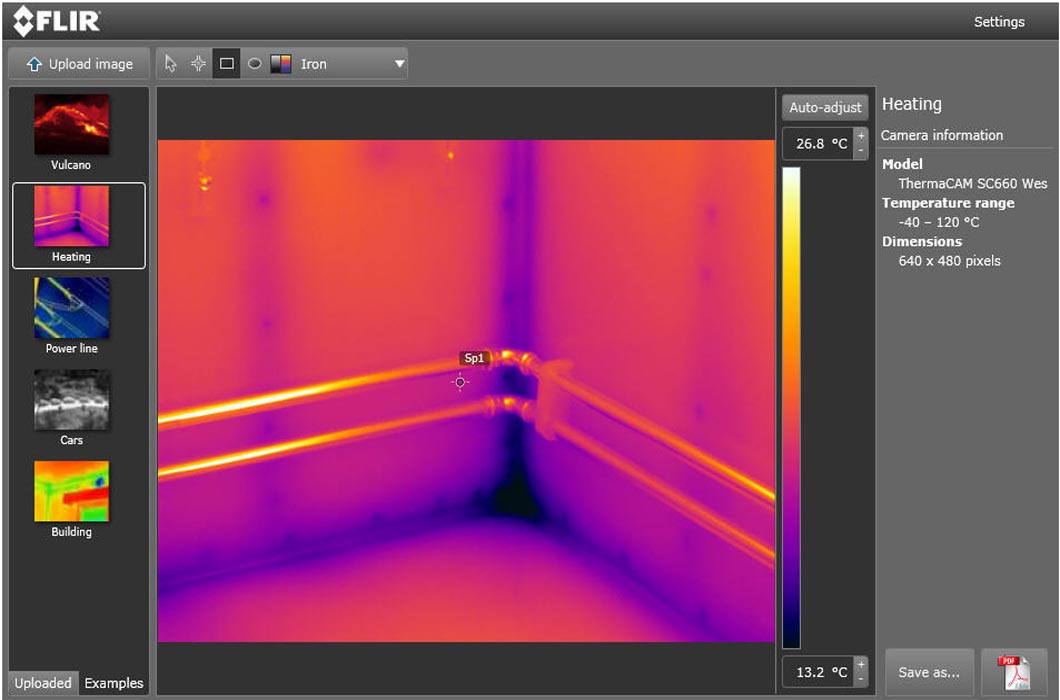Screen dimensions: 1060x700
Task: Decrease the 13.2 °C minimum temperature
Action: click(861, 679)
